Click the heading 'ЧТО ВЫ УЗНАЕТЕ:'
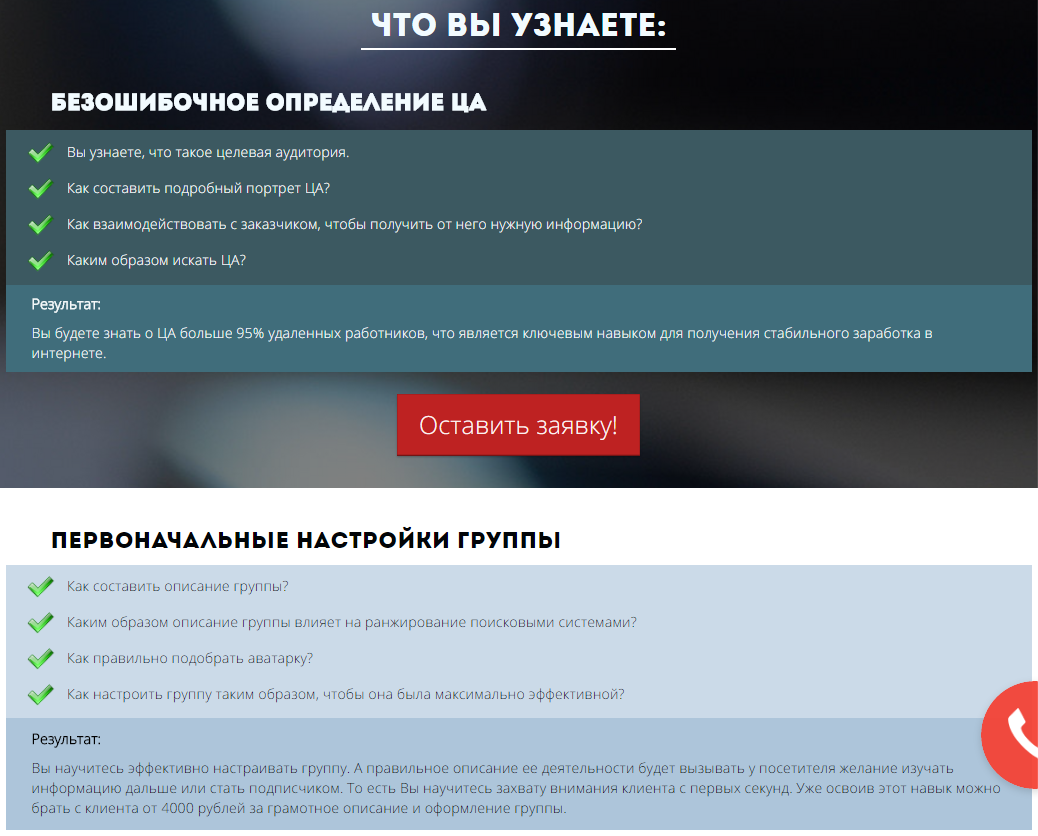1038x836 pixels. [518, 26]
